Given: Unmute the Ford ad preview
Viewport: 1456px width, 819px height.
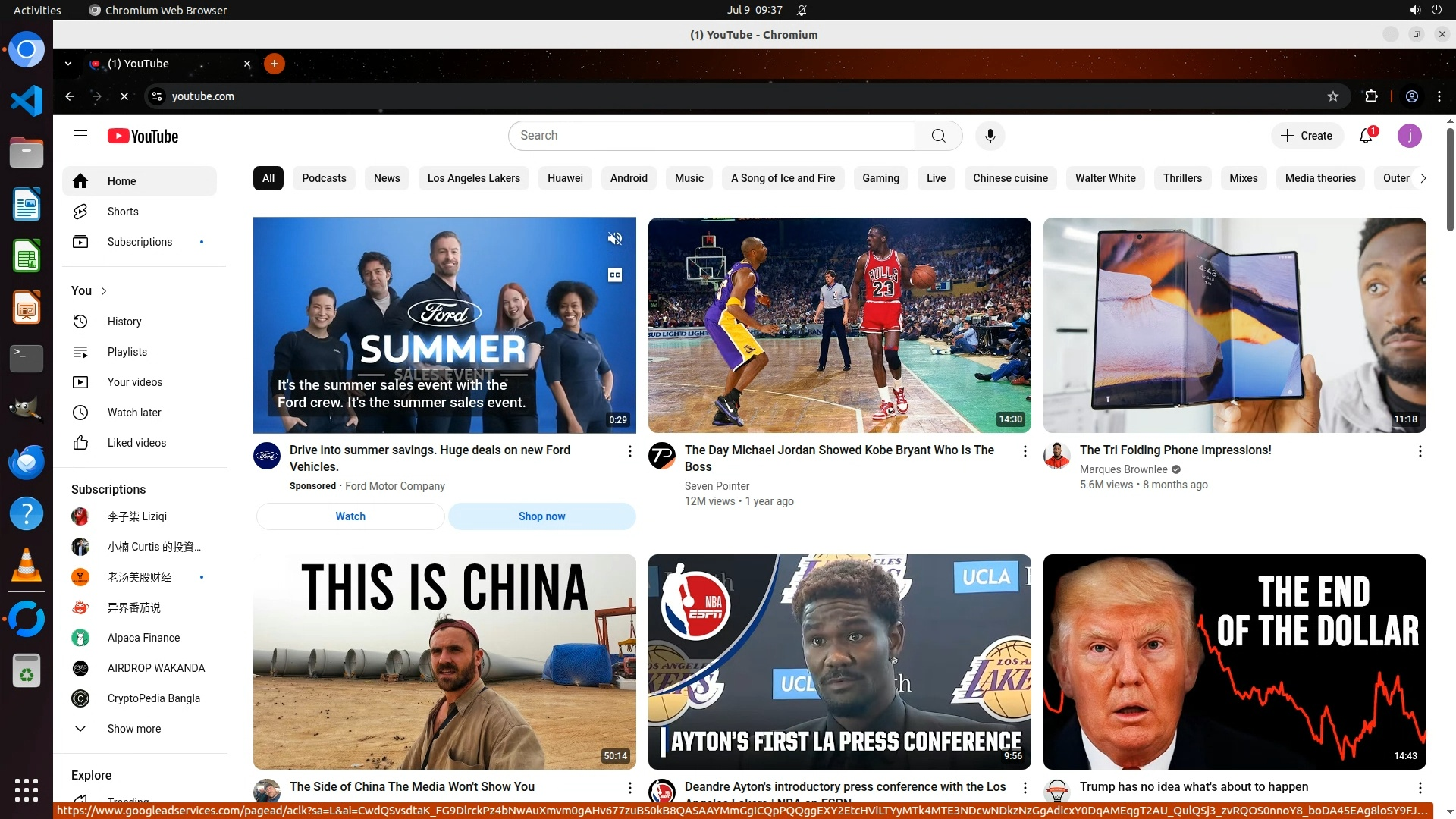Looking at the screenshot, I should [615, 239].
